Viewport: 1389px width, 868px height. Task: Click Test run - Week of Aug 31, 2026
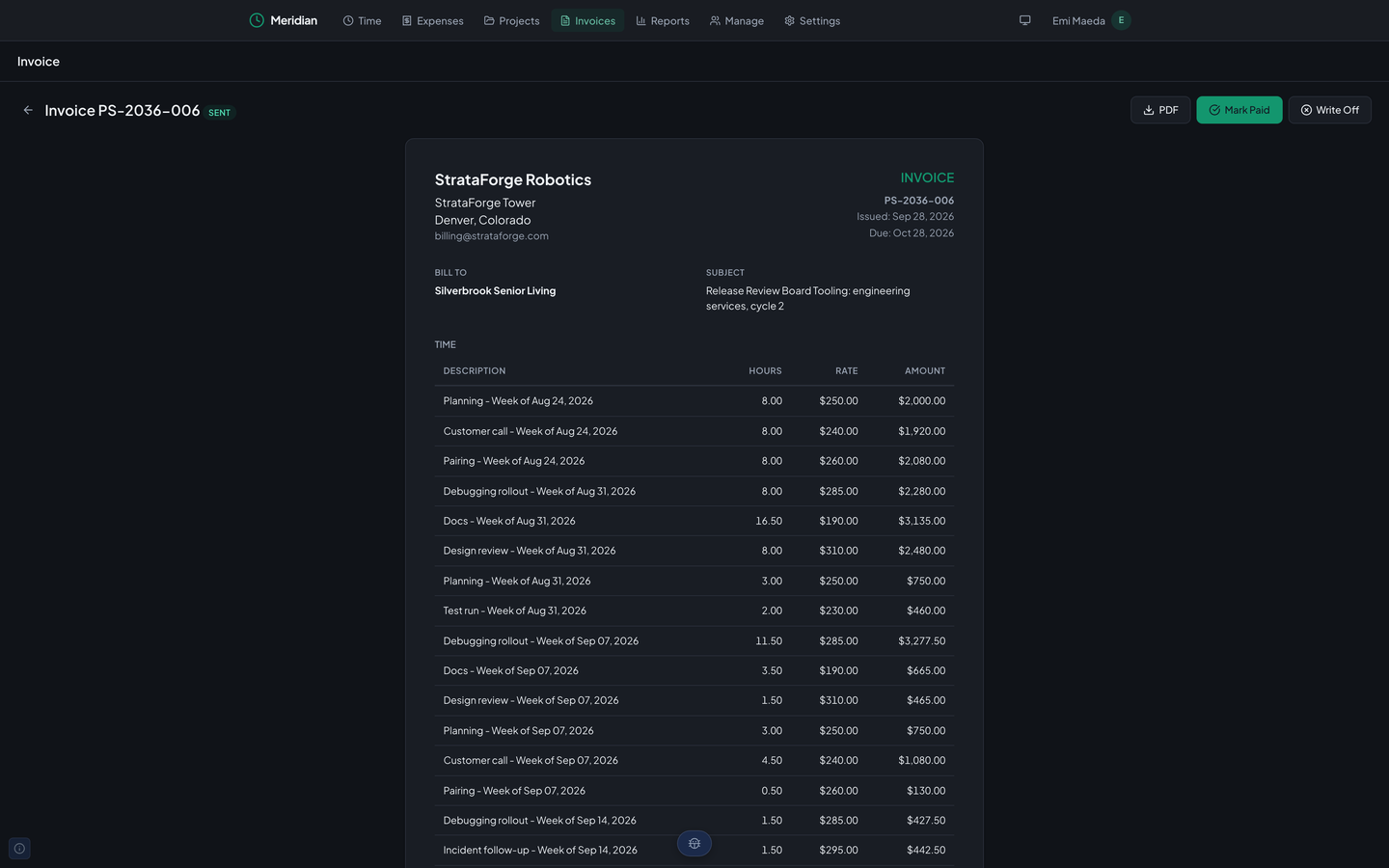coord(694,610)
